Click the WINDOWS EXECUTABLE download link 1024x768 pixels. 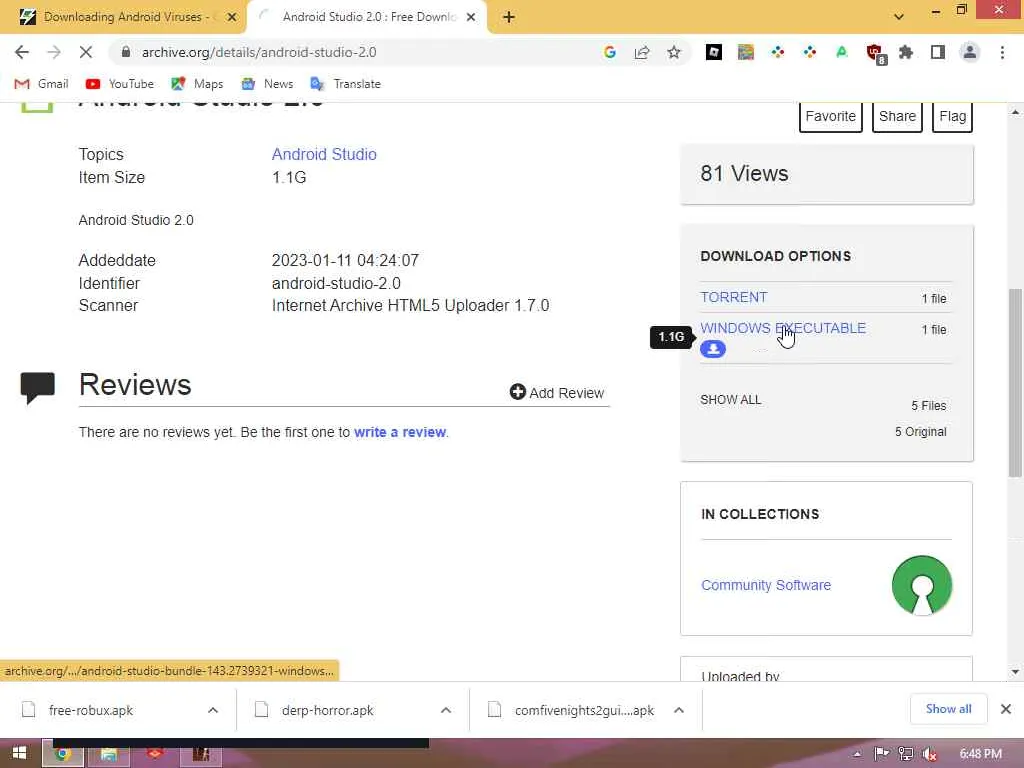coord(783,328)
